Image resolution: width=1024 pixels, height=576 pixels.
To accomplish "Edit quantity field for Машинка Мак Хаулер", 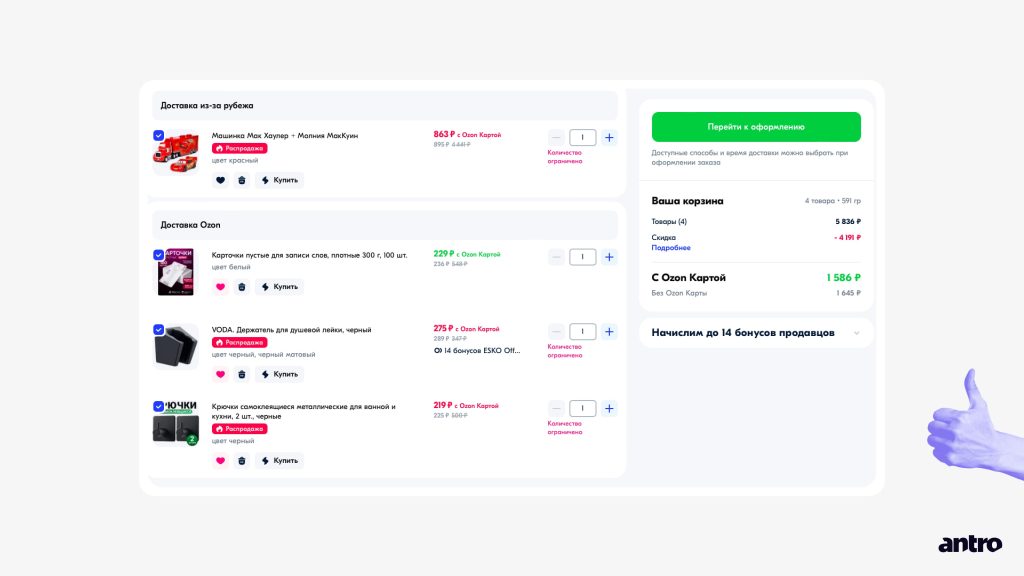I will [x=583, y=137].
